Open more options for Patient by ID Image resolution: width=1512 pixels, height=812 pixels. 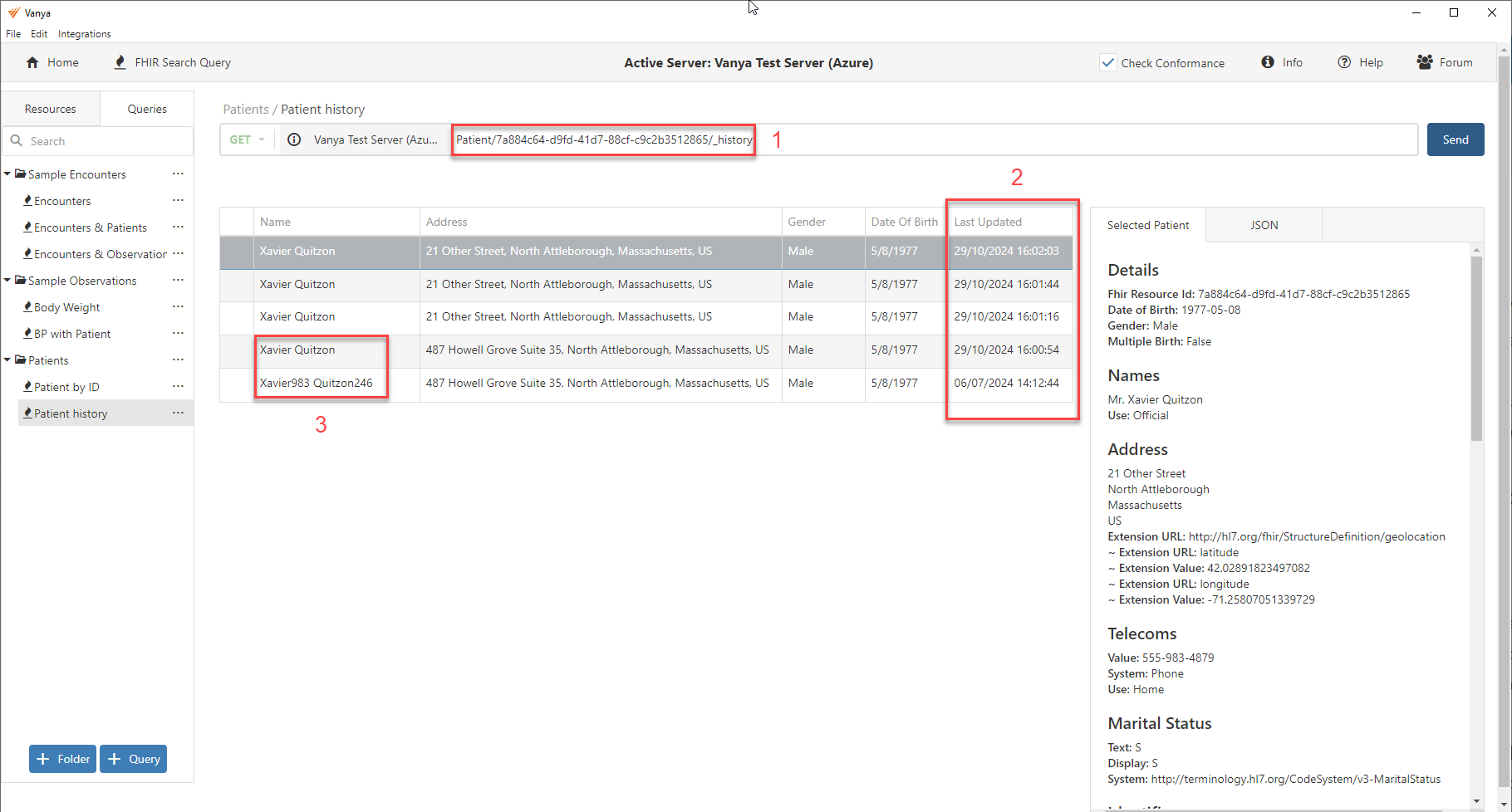(x=178, y=386)
